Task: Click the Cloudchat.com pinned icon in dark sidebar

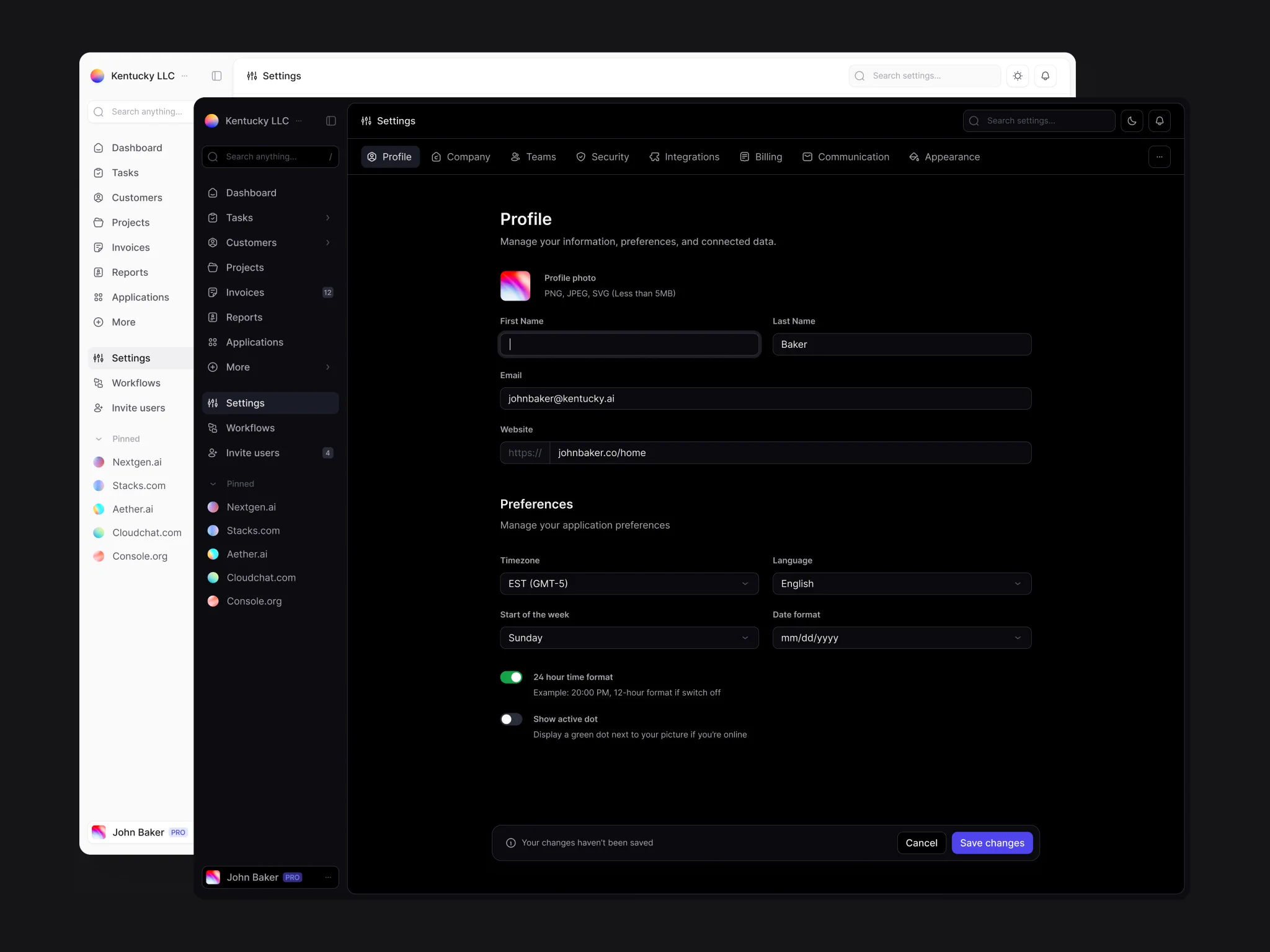Action: (213, 578)
